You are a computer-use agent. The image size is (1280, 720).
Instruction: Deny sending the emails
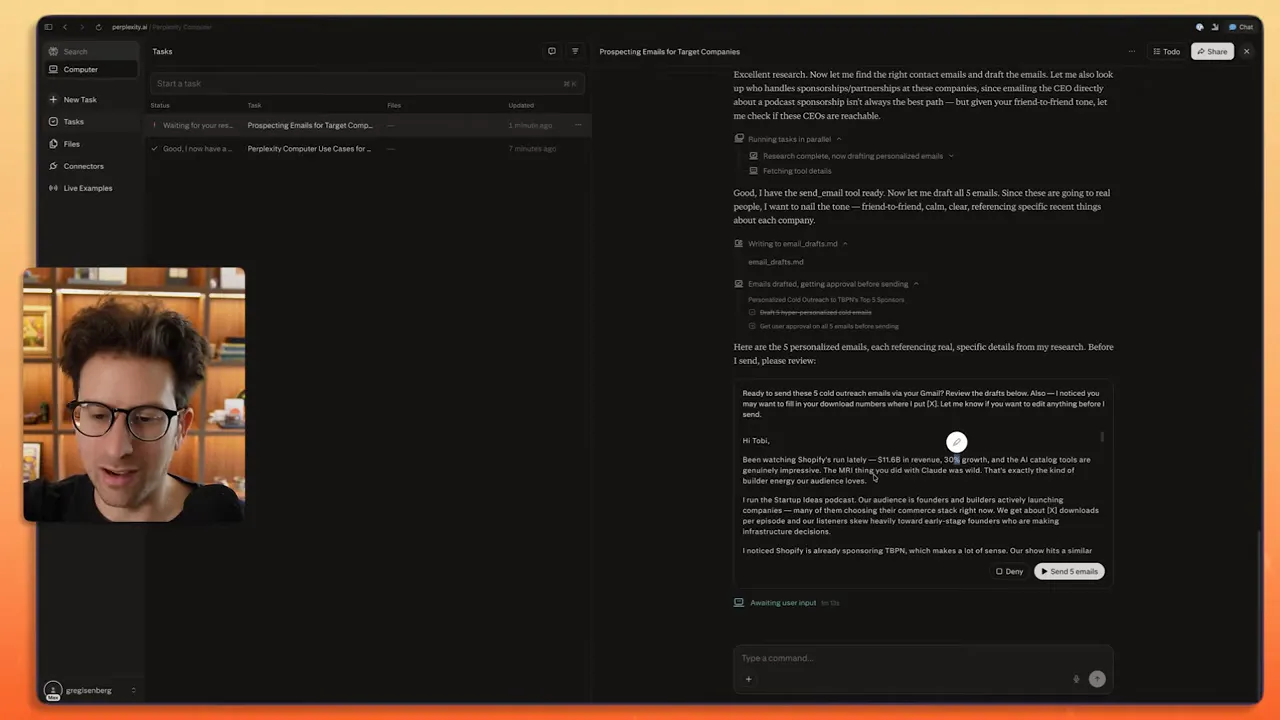point(1009,571)
